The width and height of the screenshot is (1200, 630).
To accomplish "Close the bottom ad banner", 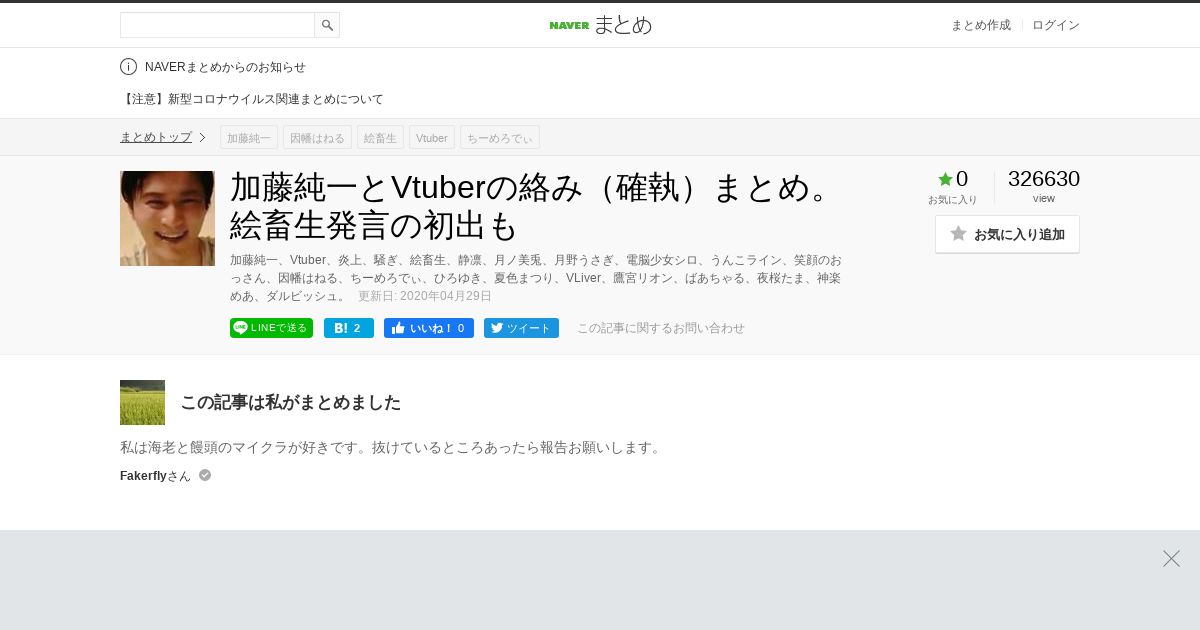I will [1171, 558].
